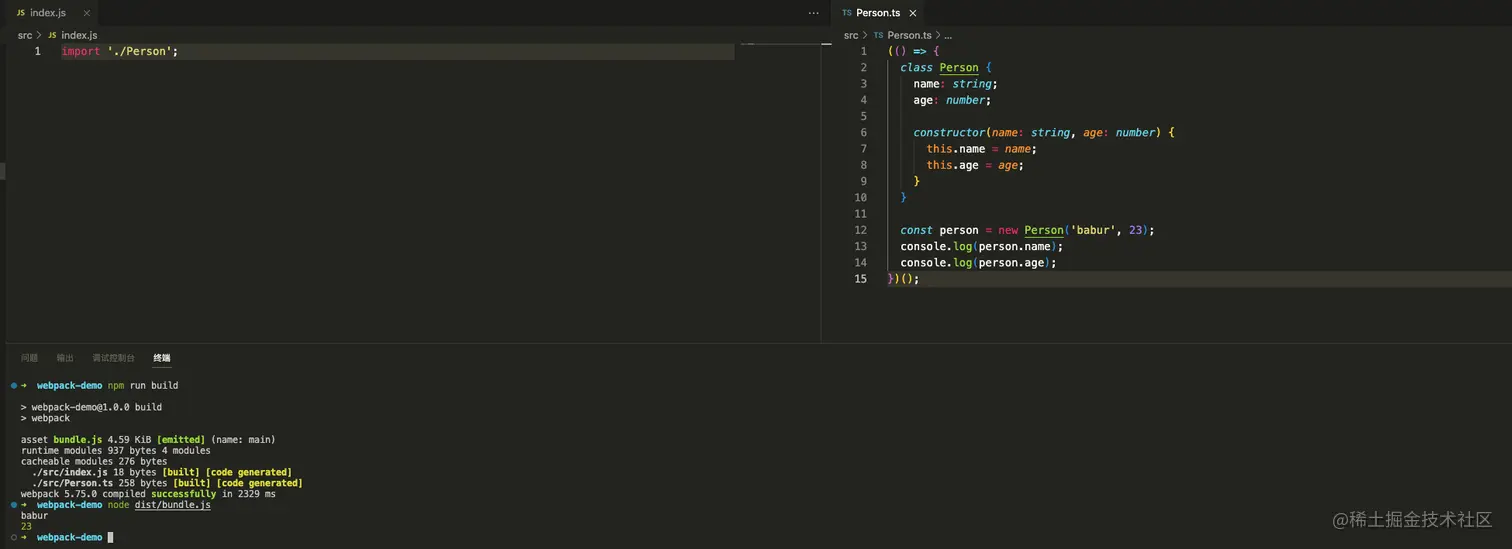Click the src breadcrumb above Person.ts
The image size is (1512, 549).
851,35
